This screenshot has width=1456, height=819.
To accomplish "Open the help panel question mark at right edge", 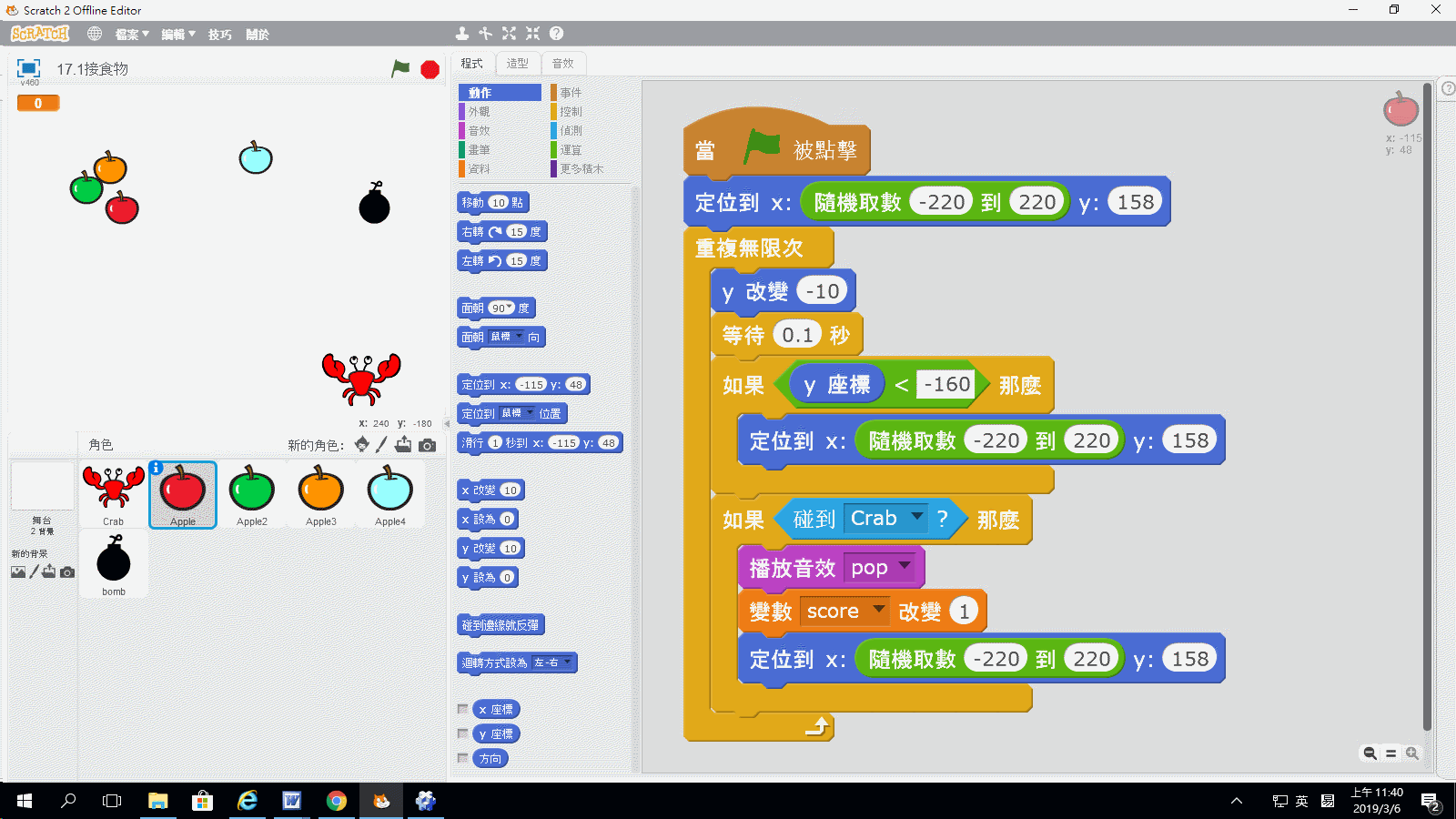I will (1448, 88).
